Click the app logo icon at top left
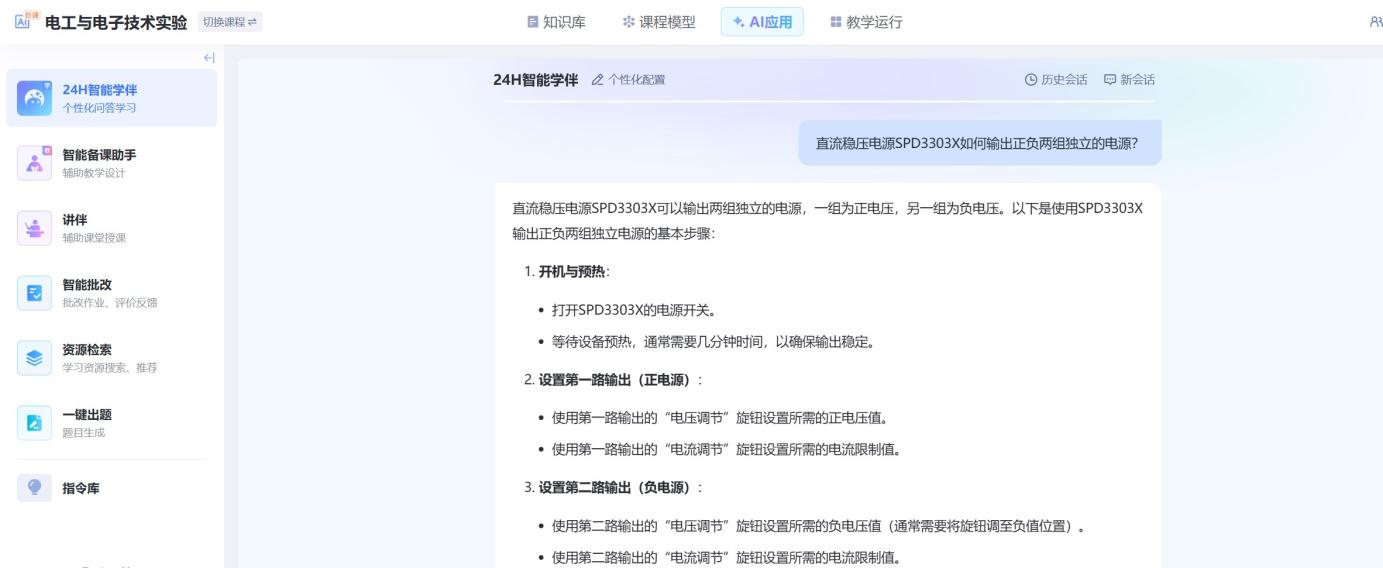Screen dimensions: 1383x568 click(27, 22)
